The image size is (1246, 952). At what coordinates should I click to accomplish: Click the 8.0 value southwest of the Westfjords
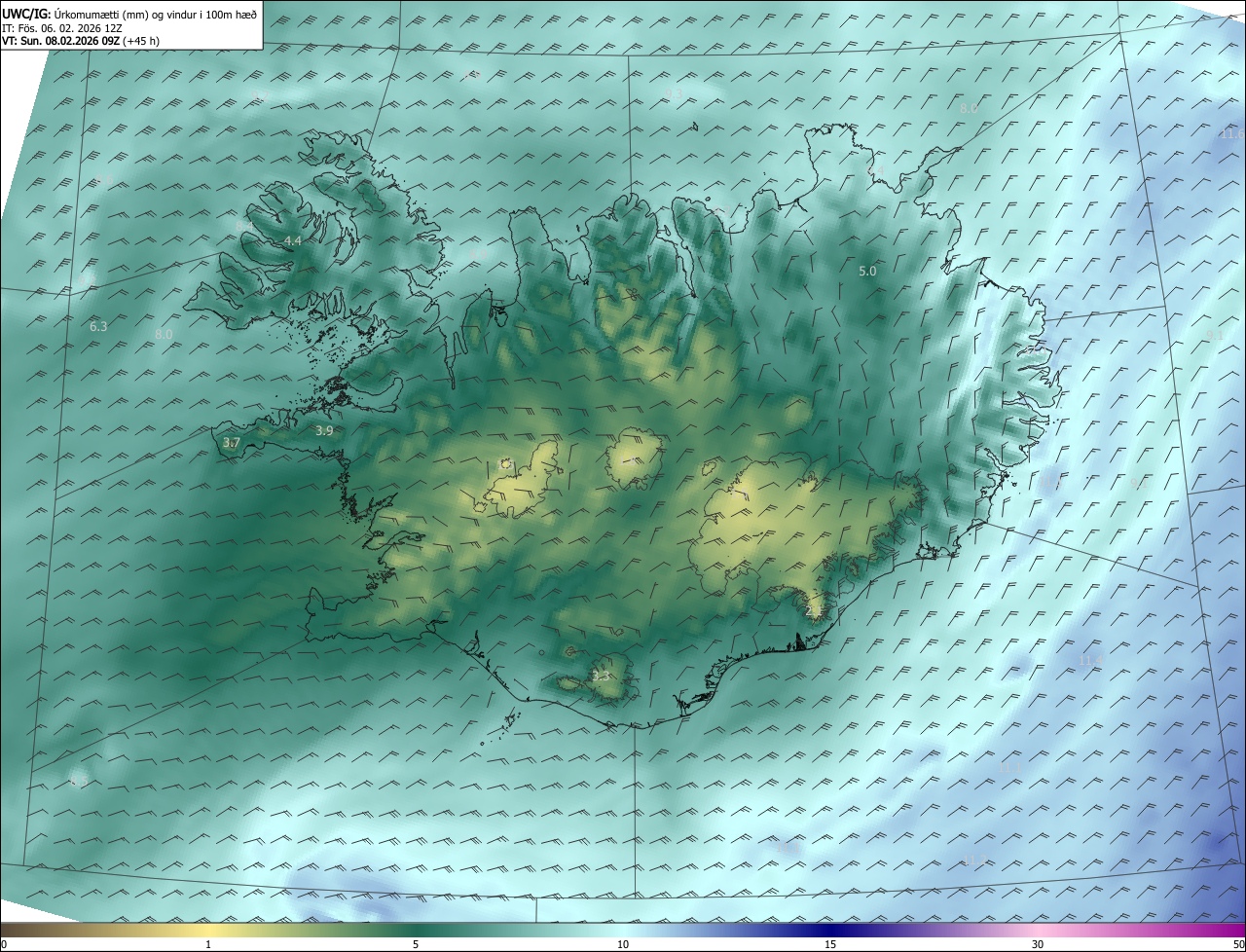pos(164,335)
